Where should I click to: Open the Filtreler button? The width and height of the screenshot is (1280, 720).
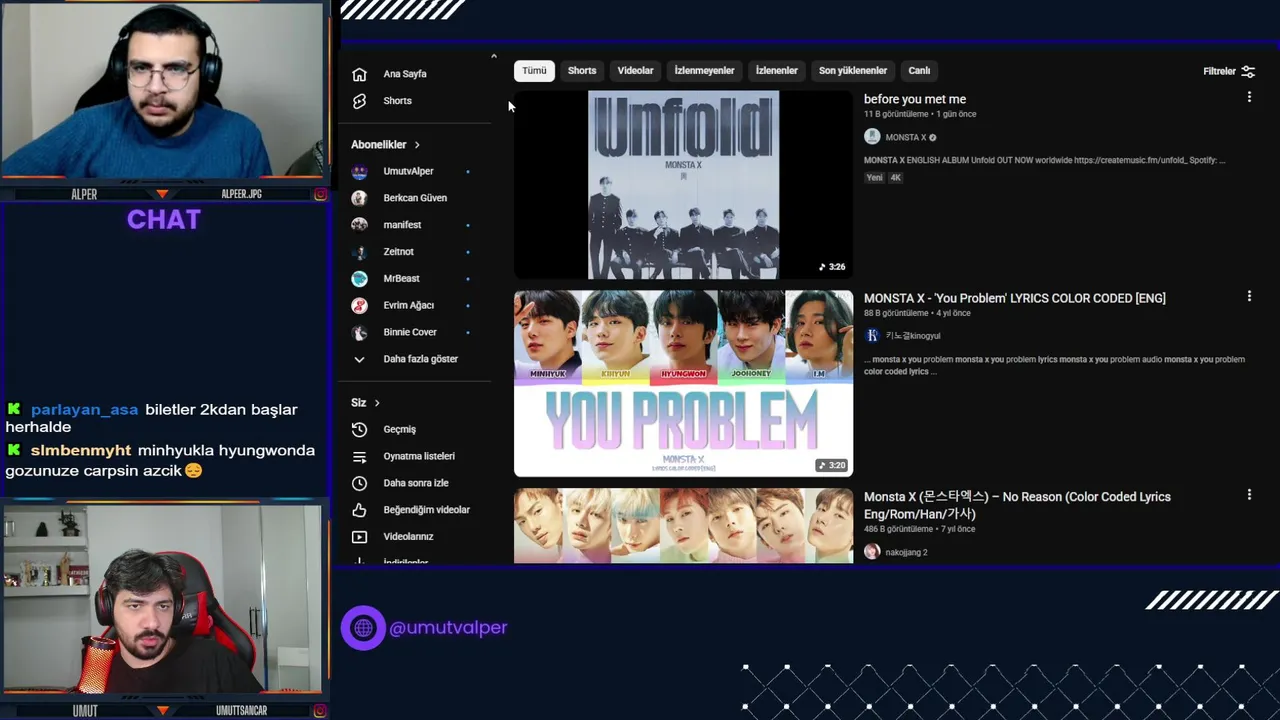tap(1229, 72)
